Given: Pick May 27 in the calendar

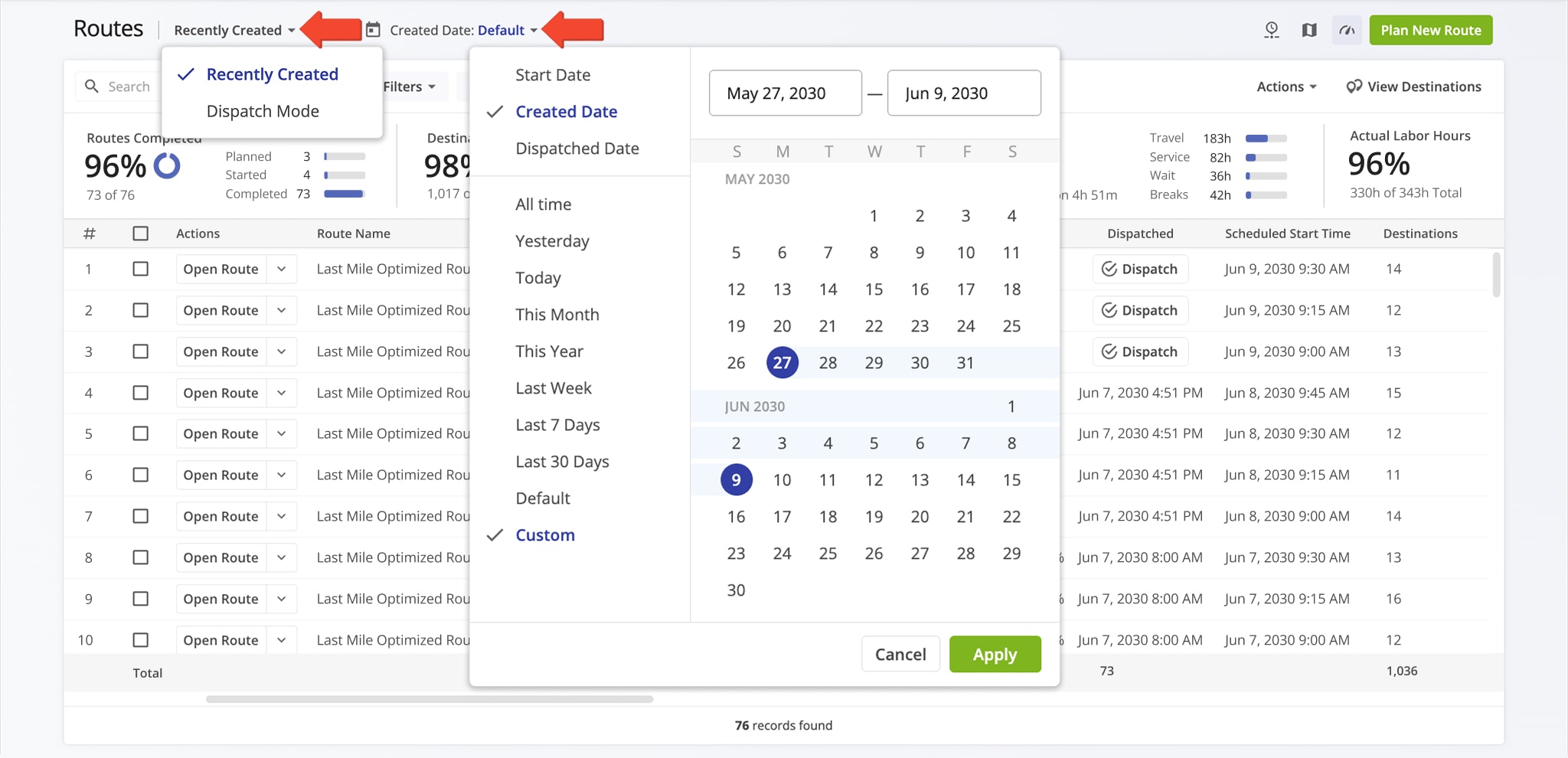Looking at the screenshot, I should (x=782, y=363).
